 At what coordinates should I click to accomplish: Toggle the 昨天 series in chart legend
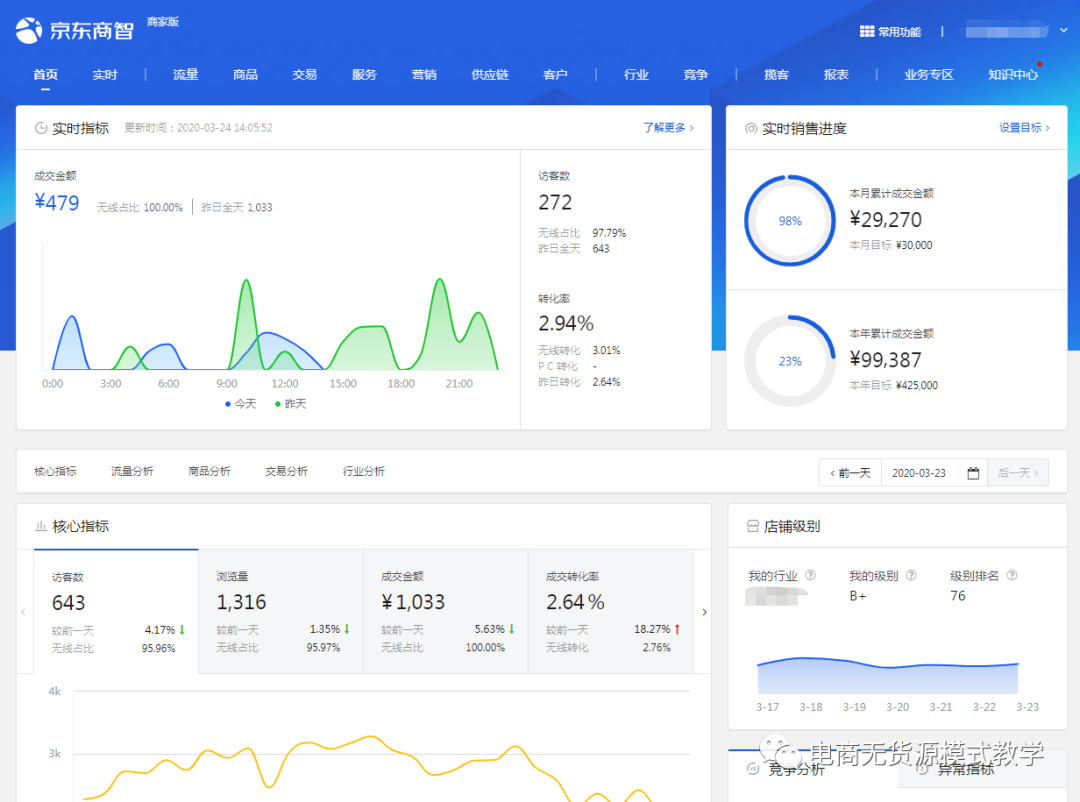pyautogui.click(x=290, y=404)
